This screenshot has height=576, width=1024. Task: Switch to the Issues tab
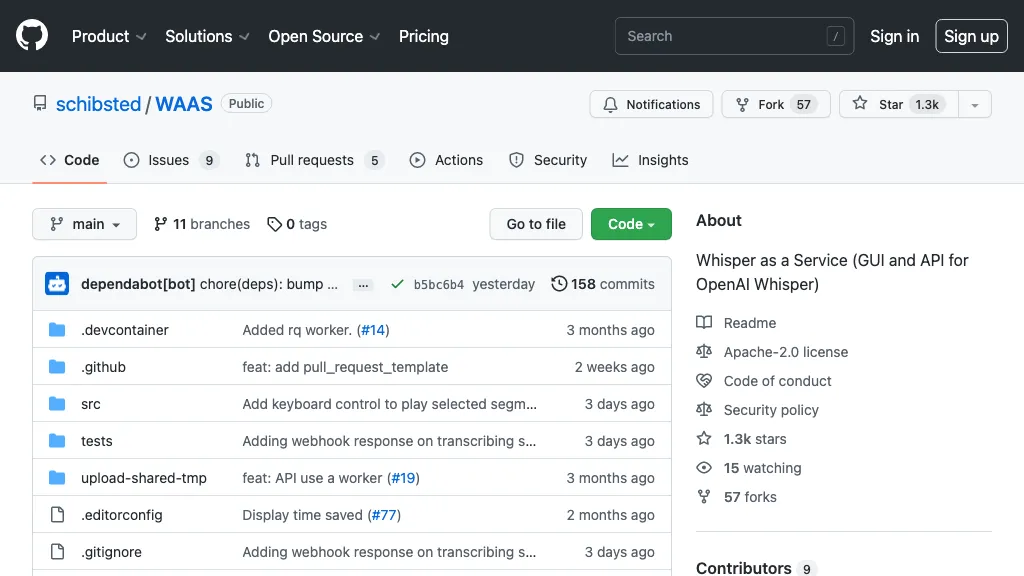[x=170, y=160]
